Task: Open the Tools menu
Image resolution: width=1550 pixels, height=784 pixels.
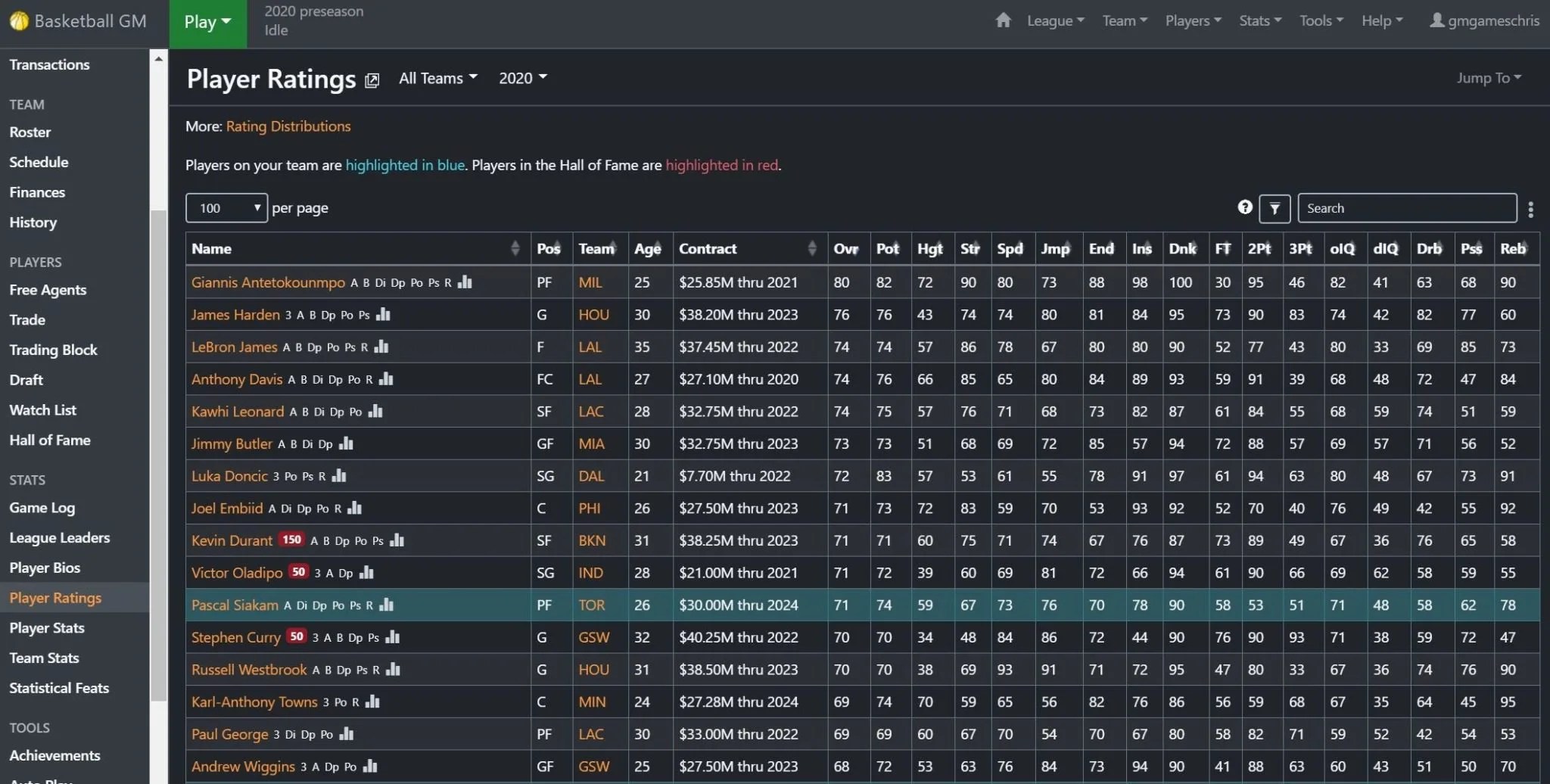Action: click(x=1320, y=20)
